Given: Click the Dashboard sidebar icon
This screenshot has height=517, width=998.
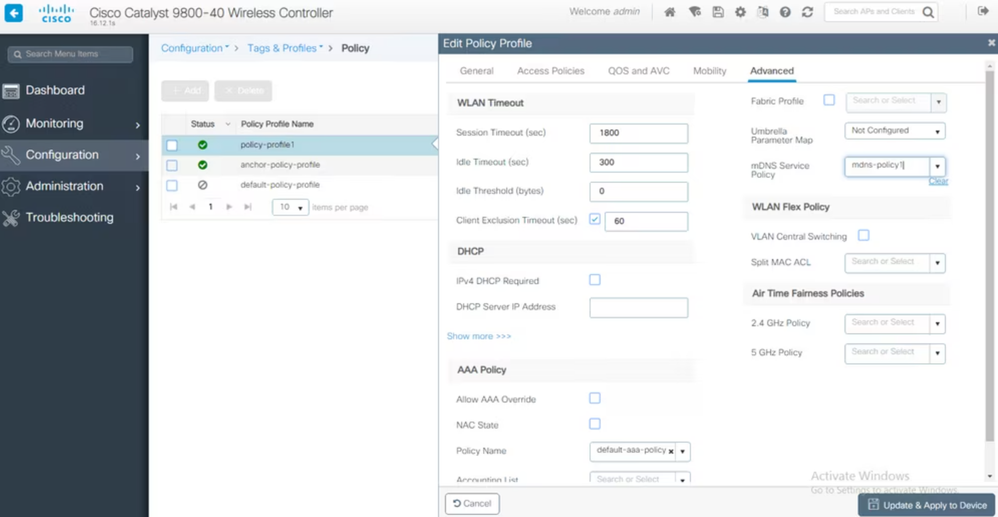Looking at the screenshot, I should point(11,91).
